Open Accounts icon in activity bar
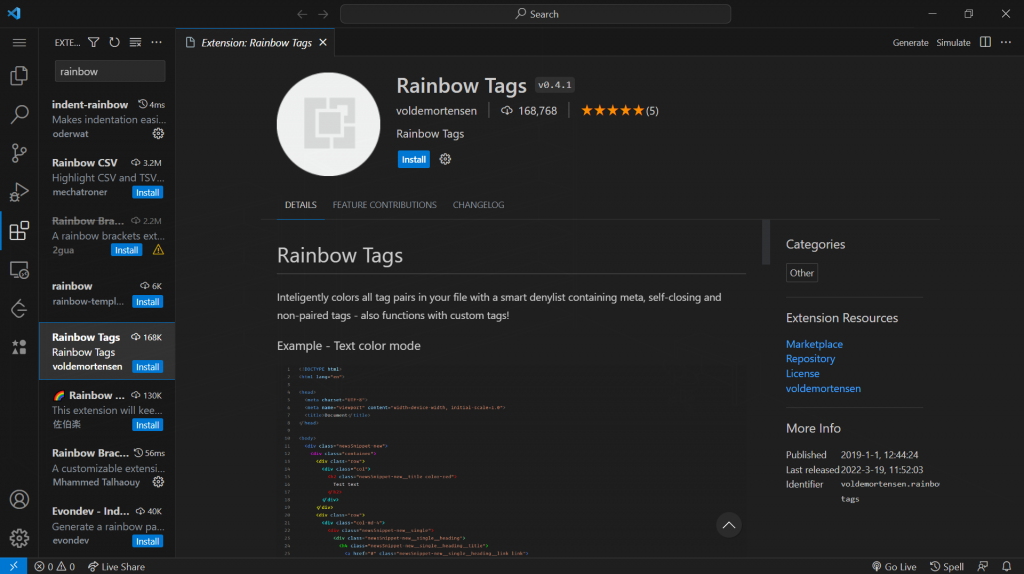The image size is (1024, 574). coord(18,499)
